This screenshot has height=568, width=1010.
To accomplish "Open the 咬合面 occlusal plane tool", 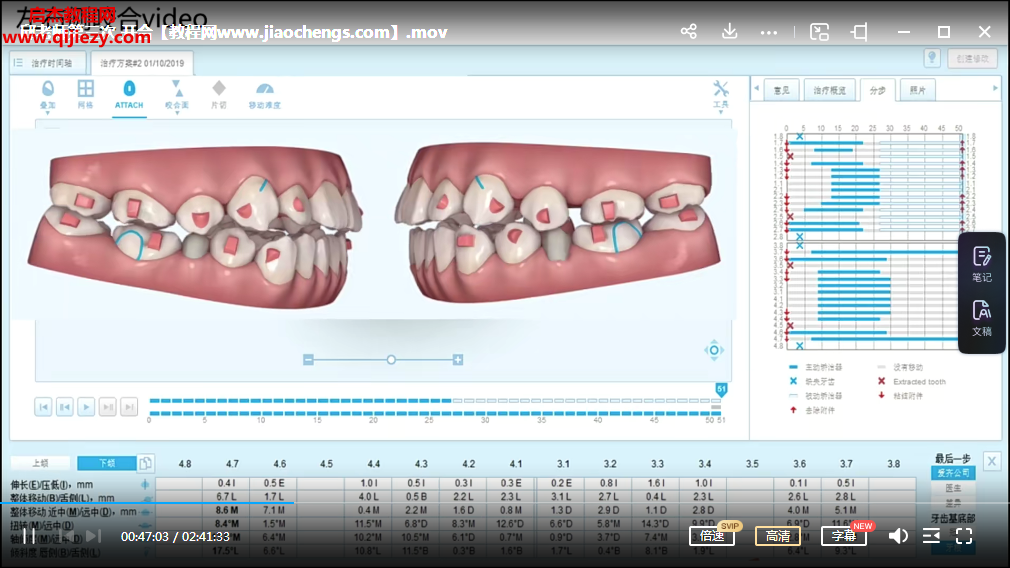I will tap(176, 88).
